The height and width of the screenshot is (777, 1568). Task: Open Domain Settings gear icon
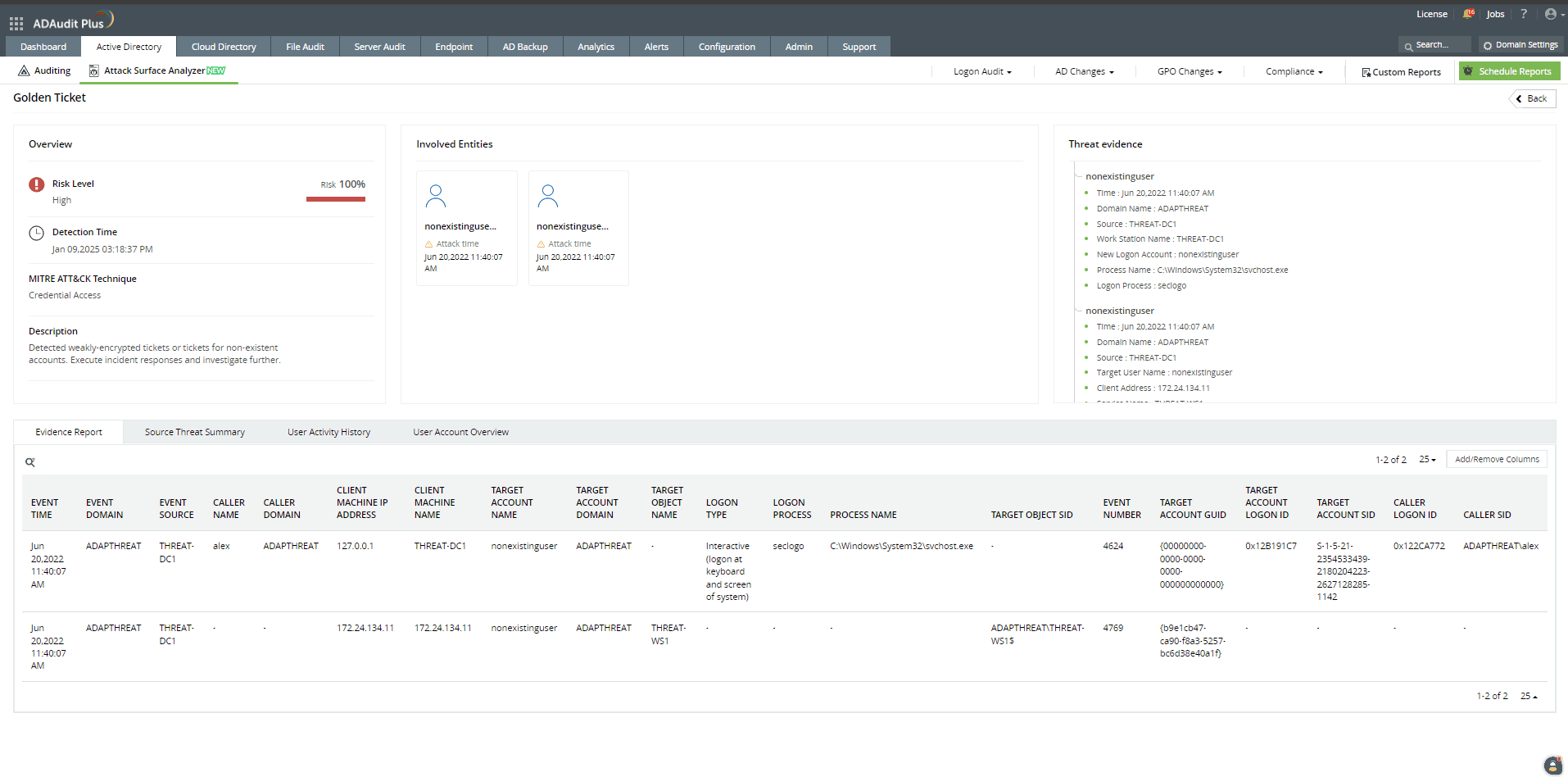tap(1487, 45)
